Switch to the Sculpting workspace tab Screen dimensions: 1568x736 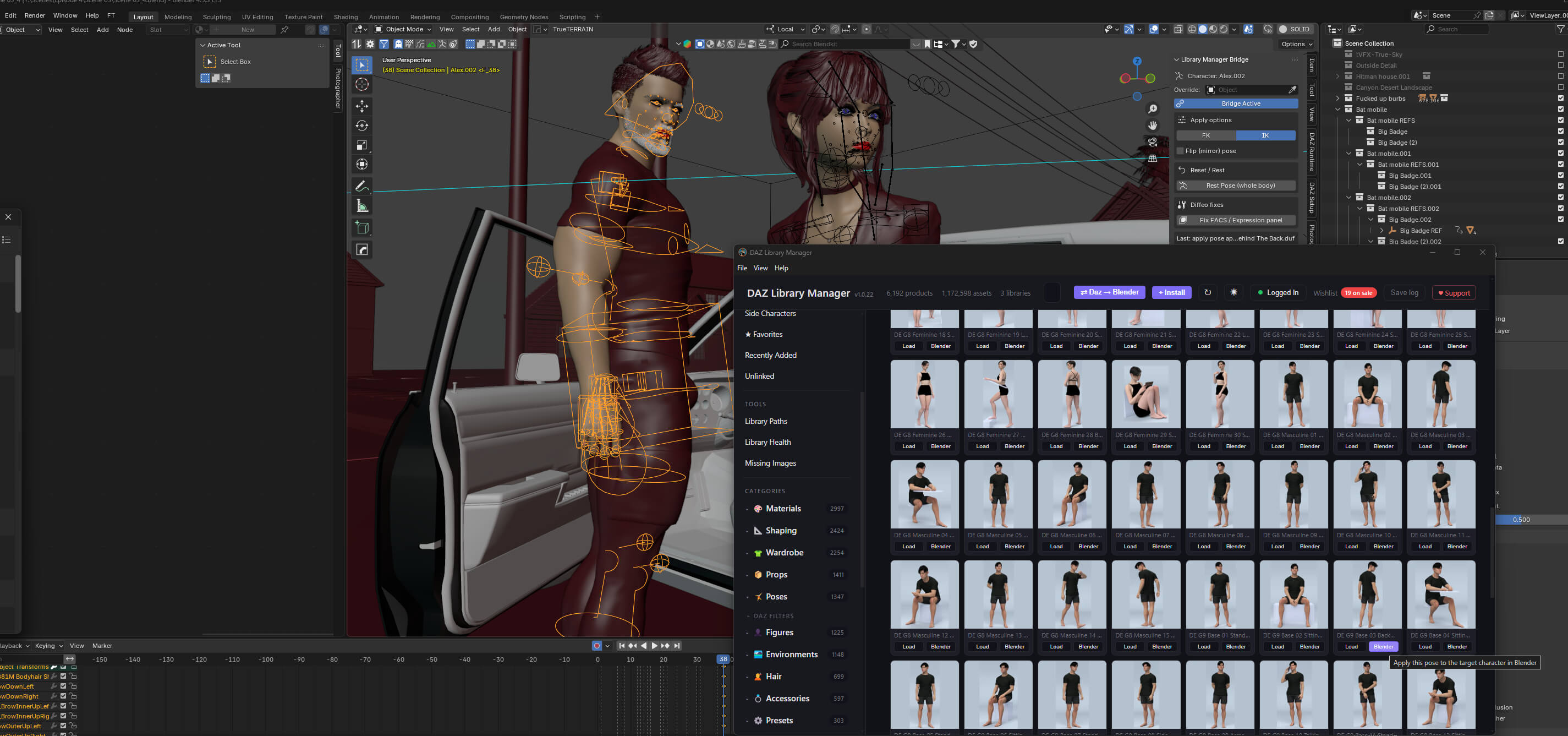pyautogui.click(x=217, y=17)
